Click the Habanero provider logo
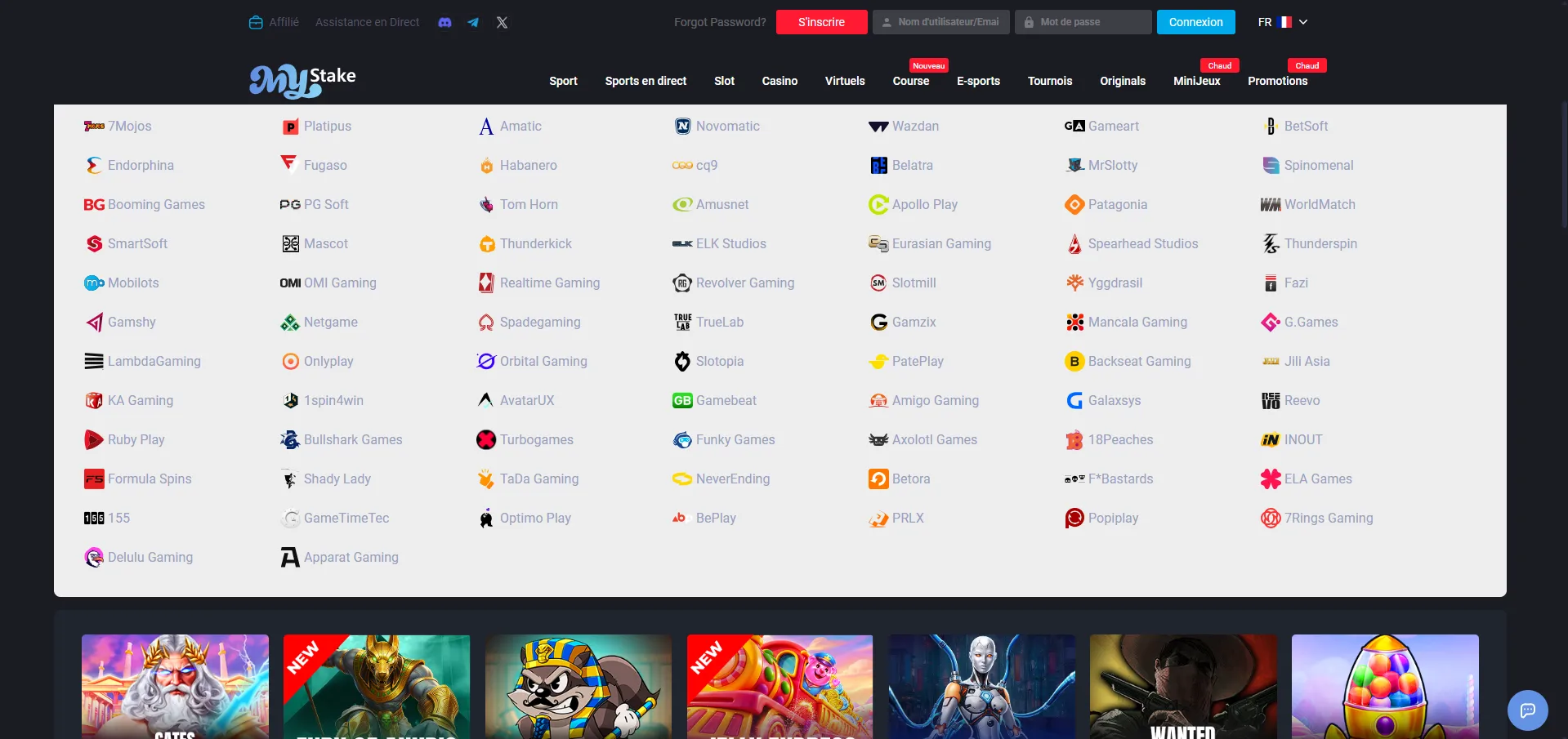This screenshot has width=1568, height=739. pos(486,165)
